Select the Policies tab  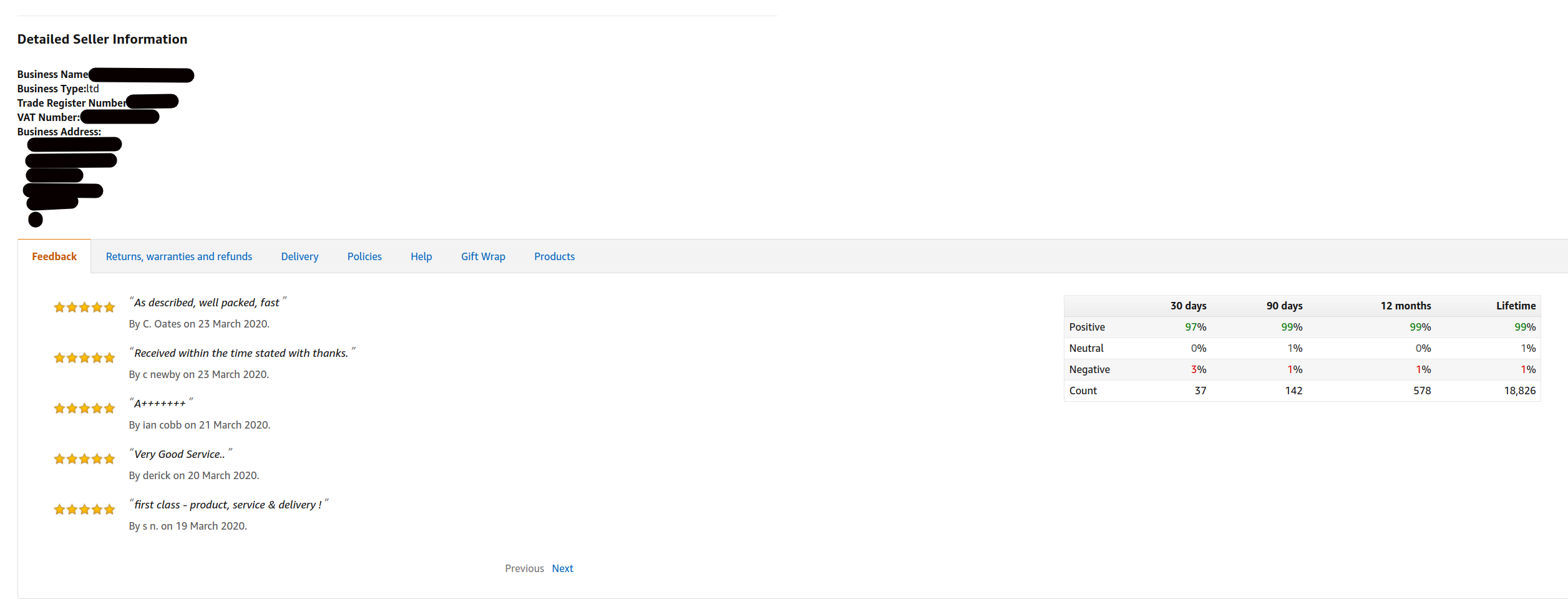pos(364,256)
